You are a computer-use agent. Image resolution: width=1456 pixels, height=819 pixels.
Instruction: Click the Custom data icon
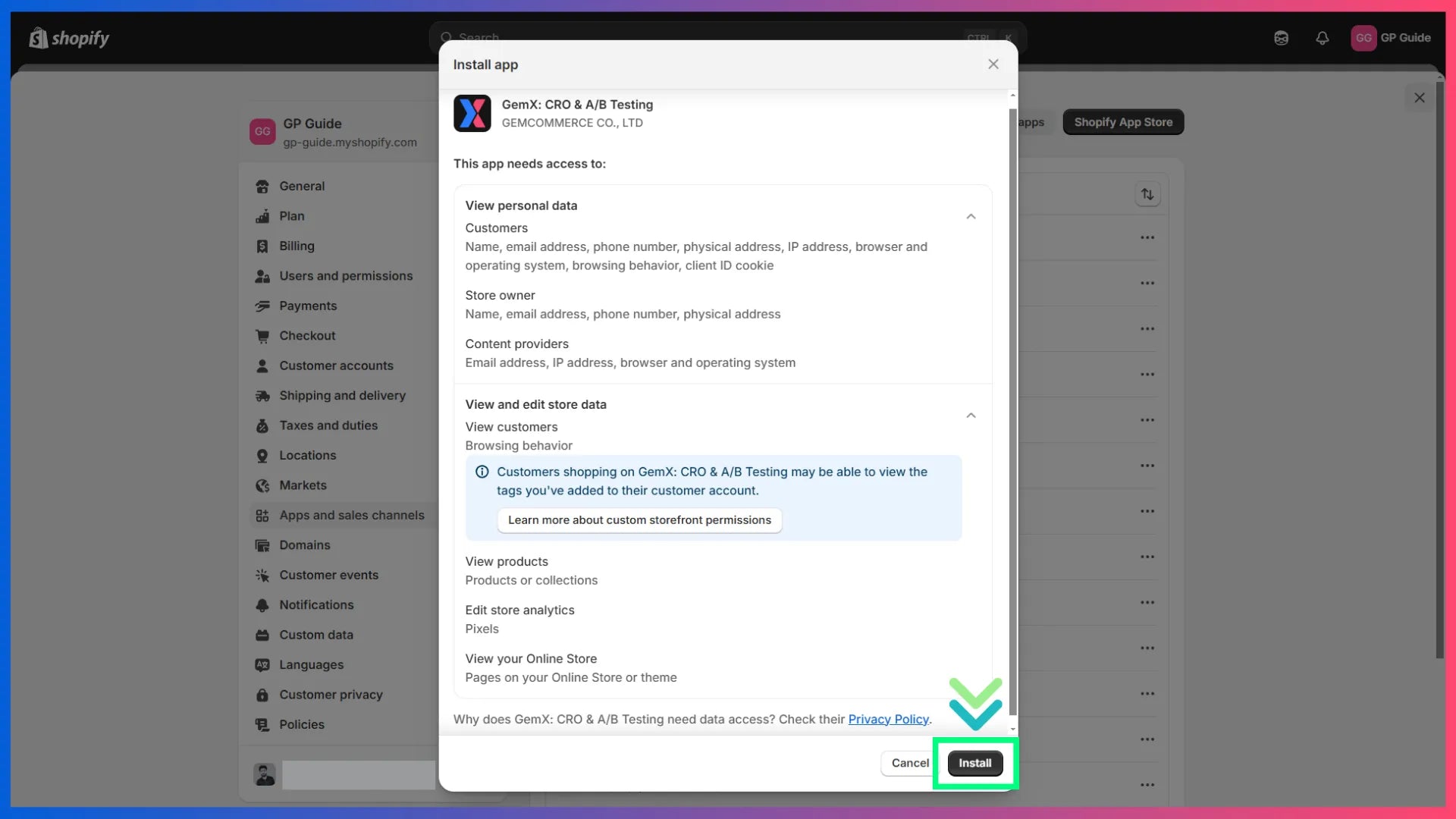tap(262, 635)
